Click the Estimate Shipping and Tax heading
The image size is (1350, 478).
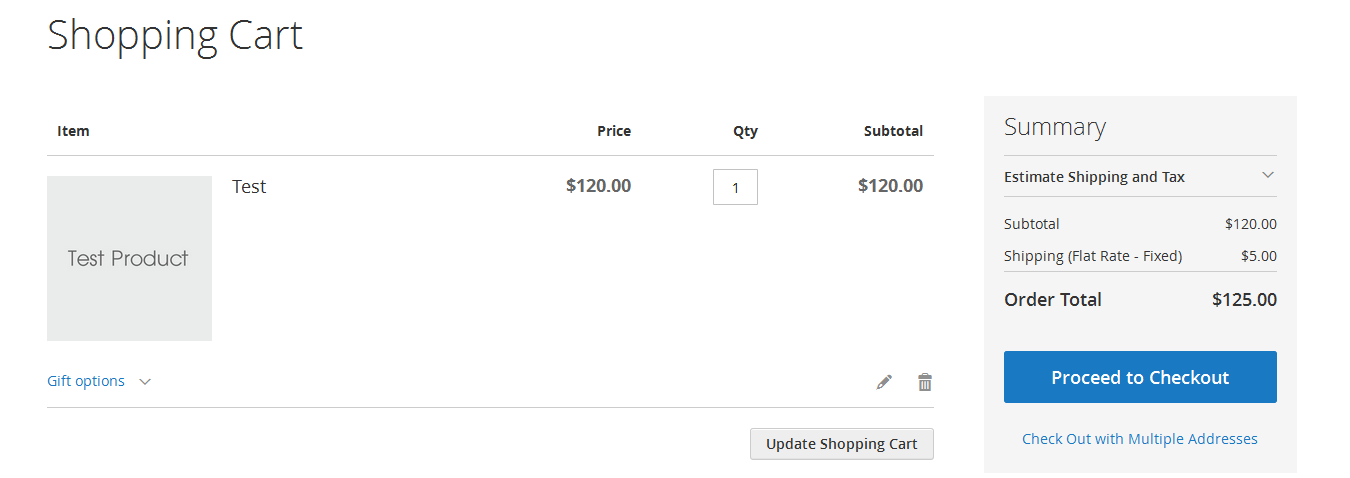pos(1094,177)
